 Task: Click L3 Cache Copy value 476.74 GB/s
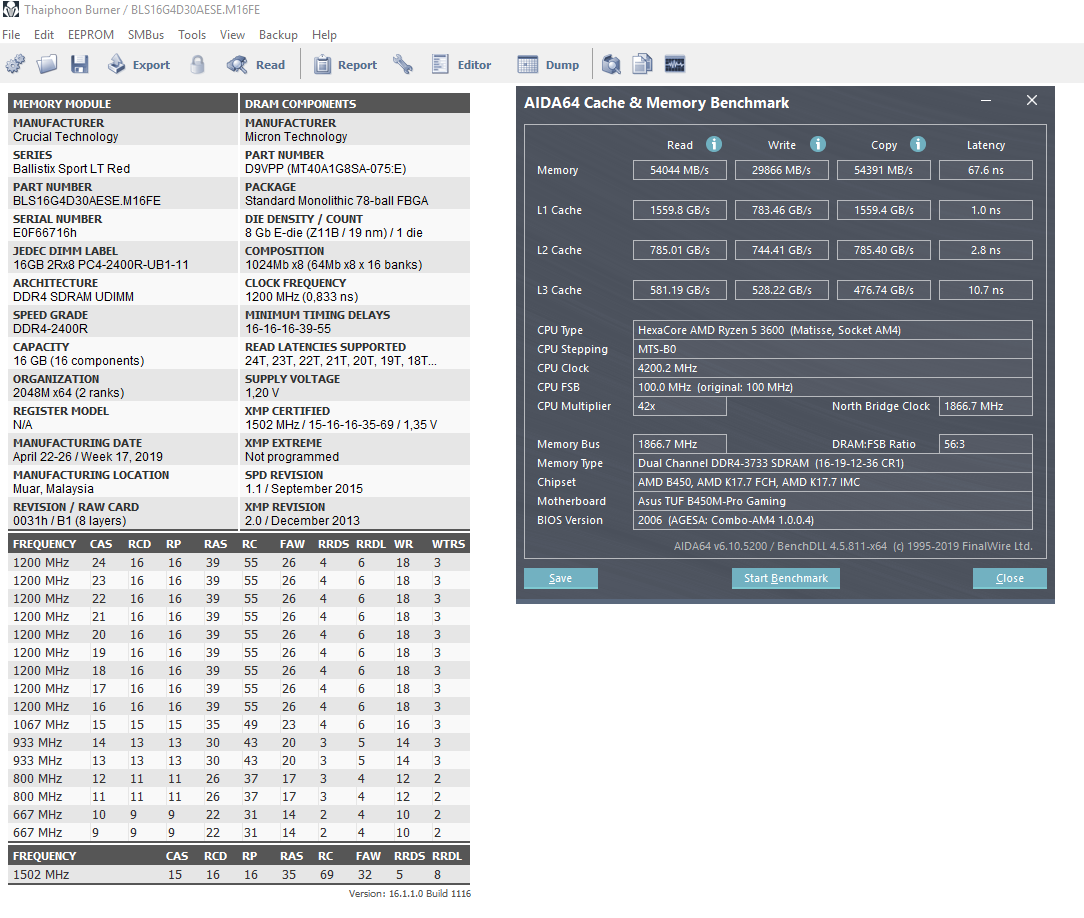pos(884,290)
